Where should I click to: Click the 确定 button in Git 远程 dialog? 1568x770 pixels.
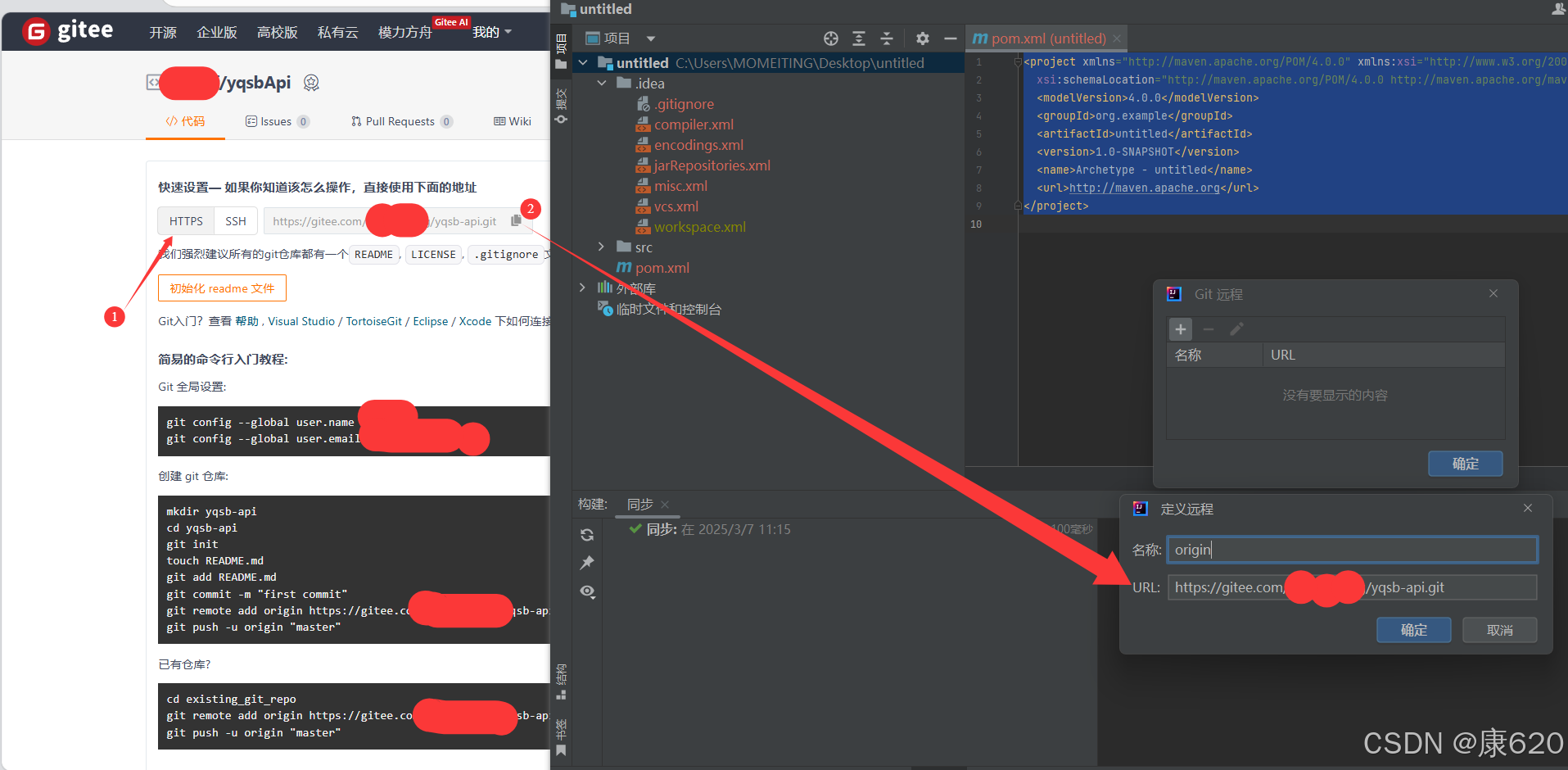[1466, 464]
